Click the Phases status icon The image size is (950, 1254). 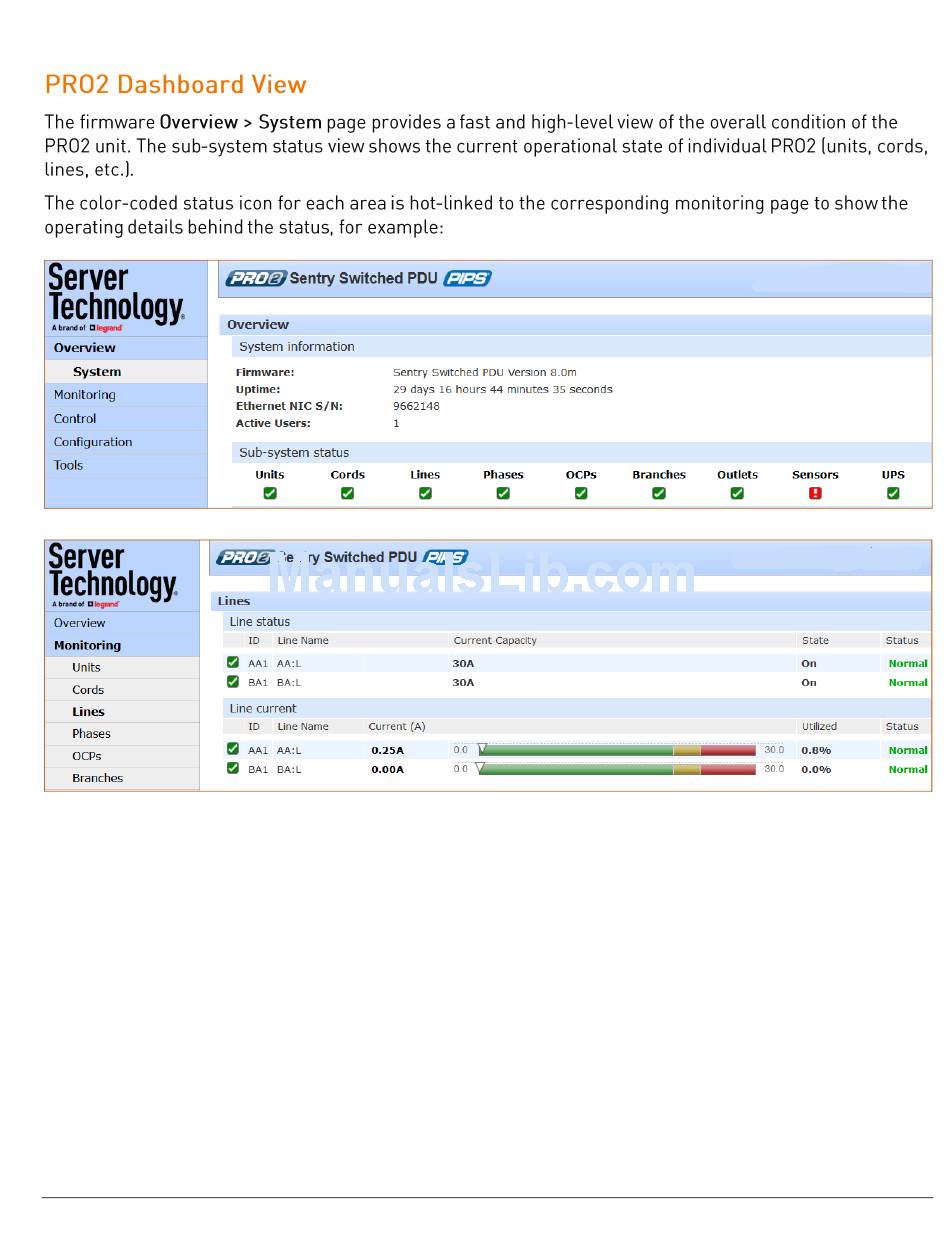pos(503,493)
